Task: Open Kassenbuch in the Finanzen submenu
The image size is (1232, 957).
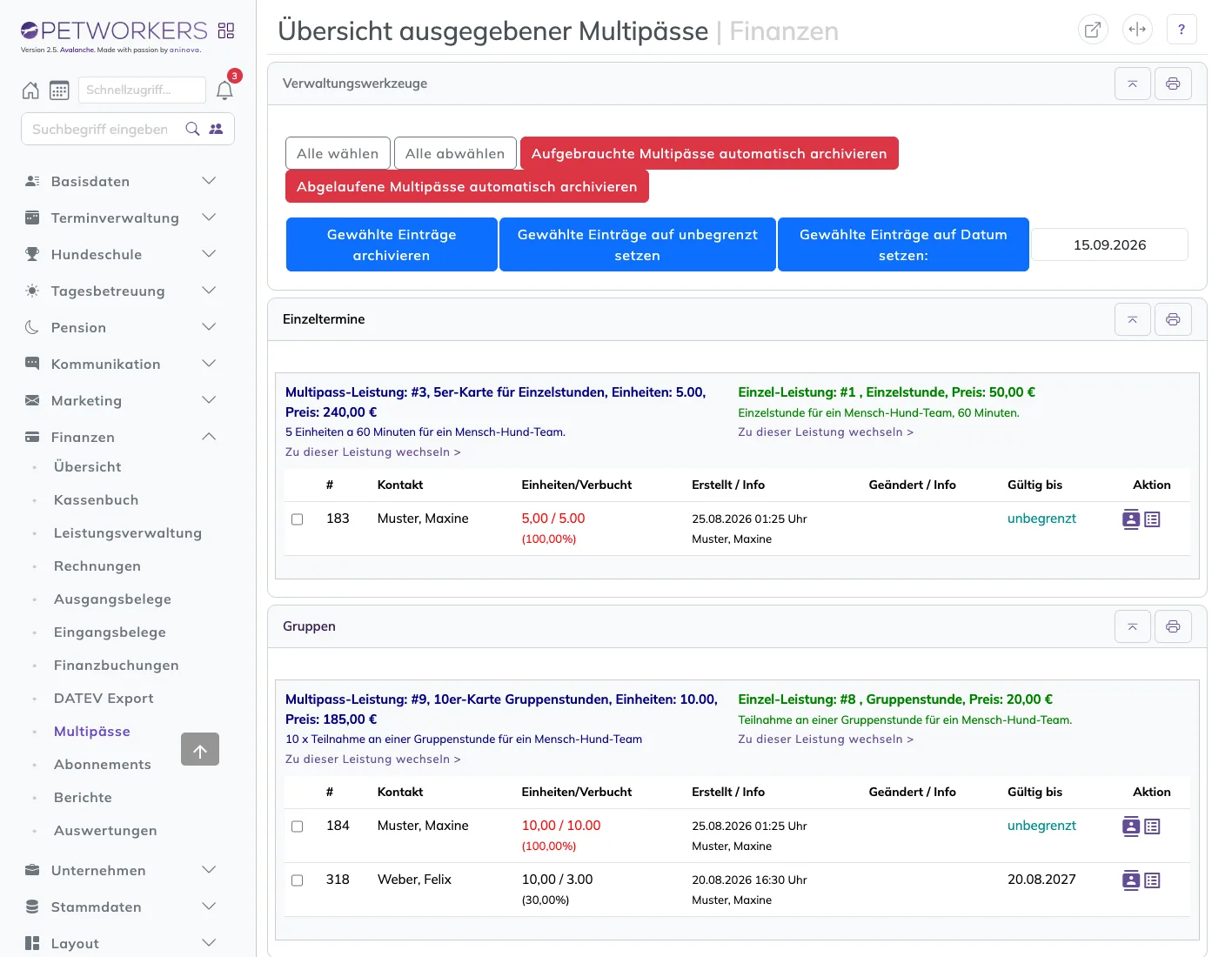Action: (x=96, y=500)
